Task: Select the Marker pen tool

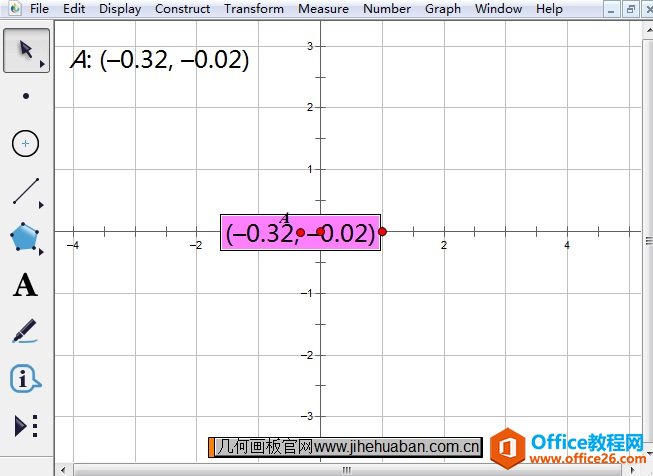Action: 25,331
